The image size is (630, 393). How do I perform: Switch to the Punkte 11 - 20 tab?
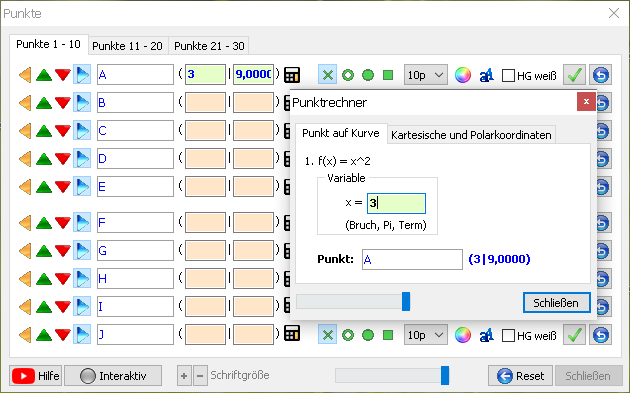[x=127, y=46]
